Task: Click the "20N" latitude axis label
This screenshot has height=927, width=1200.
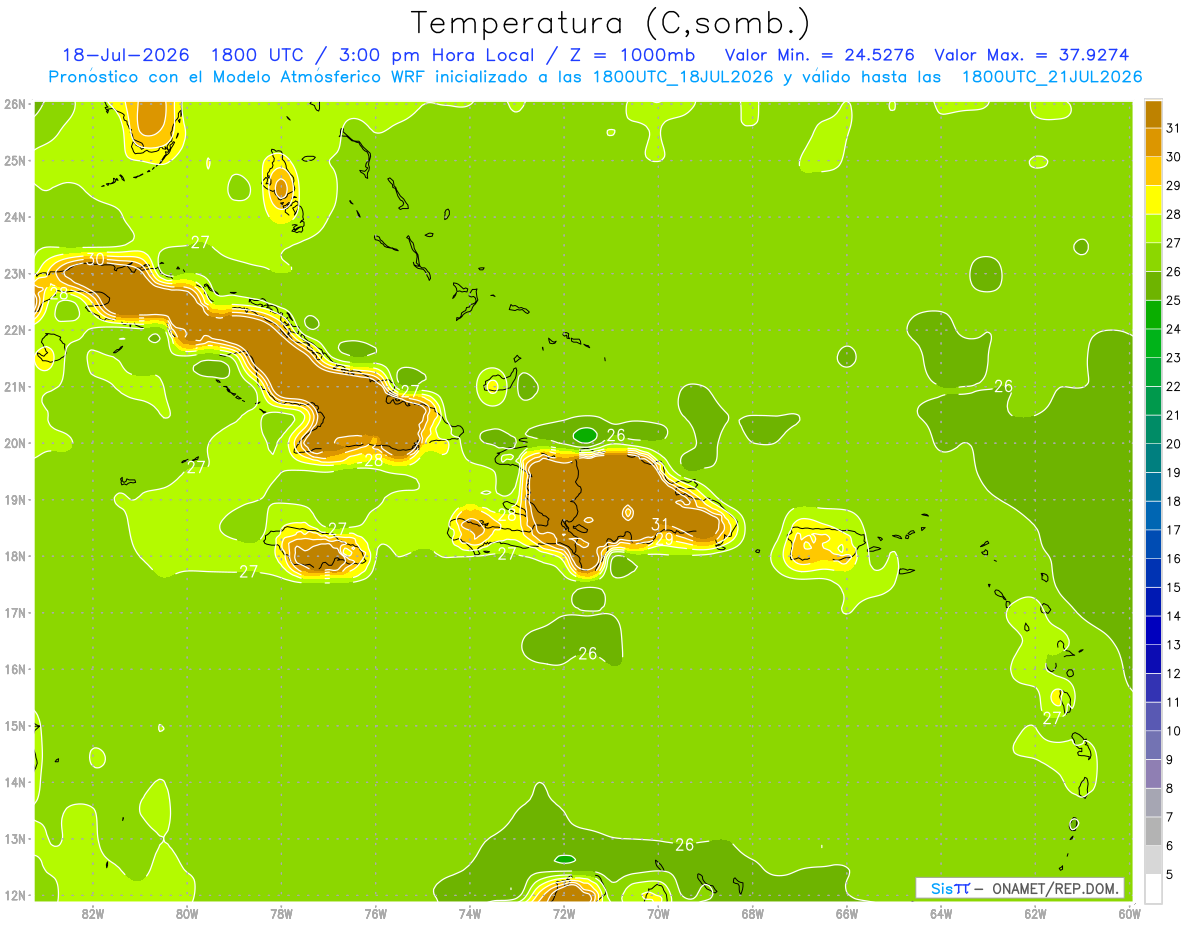Action: pos(14,443)
